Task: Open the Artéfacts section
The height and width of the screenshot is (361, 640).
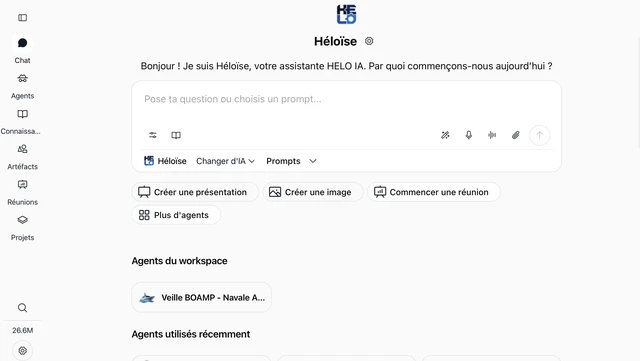Action: [22, 157]
